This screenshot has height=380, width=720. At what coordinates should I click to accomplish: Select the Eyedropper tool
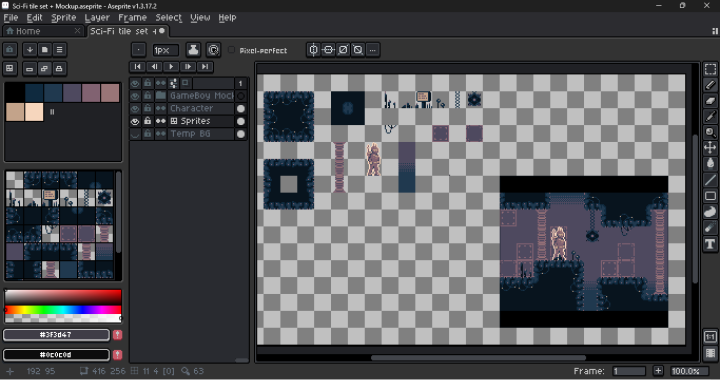click(710, 117)
